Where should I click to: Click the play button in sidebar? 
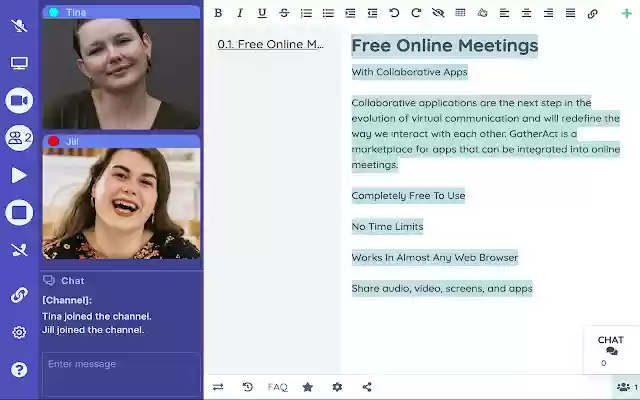(x=19, y=176)
